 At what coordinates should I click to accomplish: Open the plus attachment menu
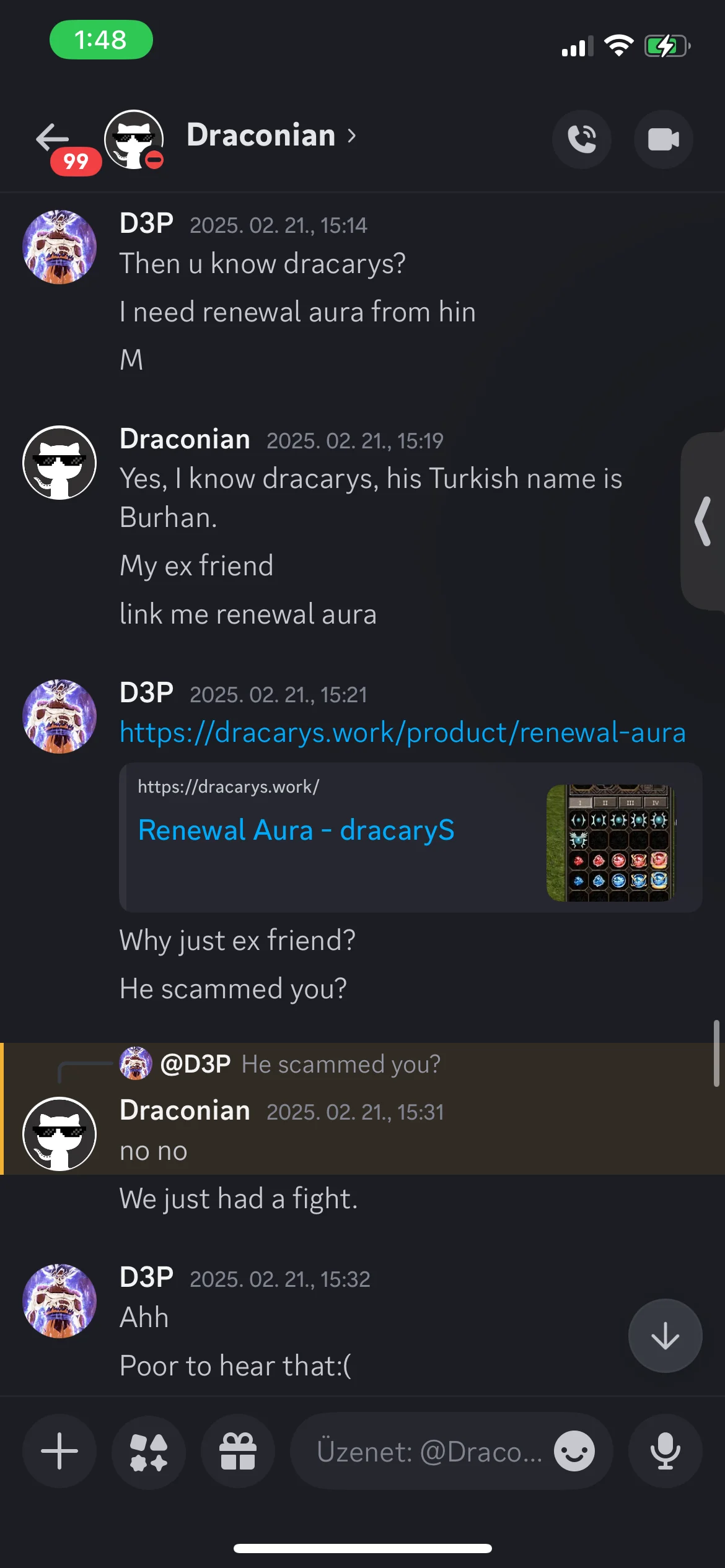[59, 1451]
